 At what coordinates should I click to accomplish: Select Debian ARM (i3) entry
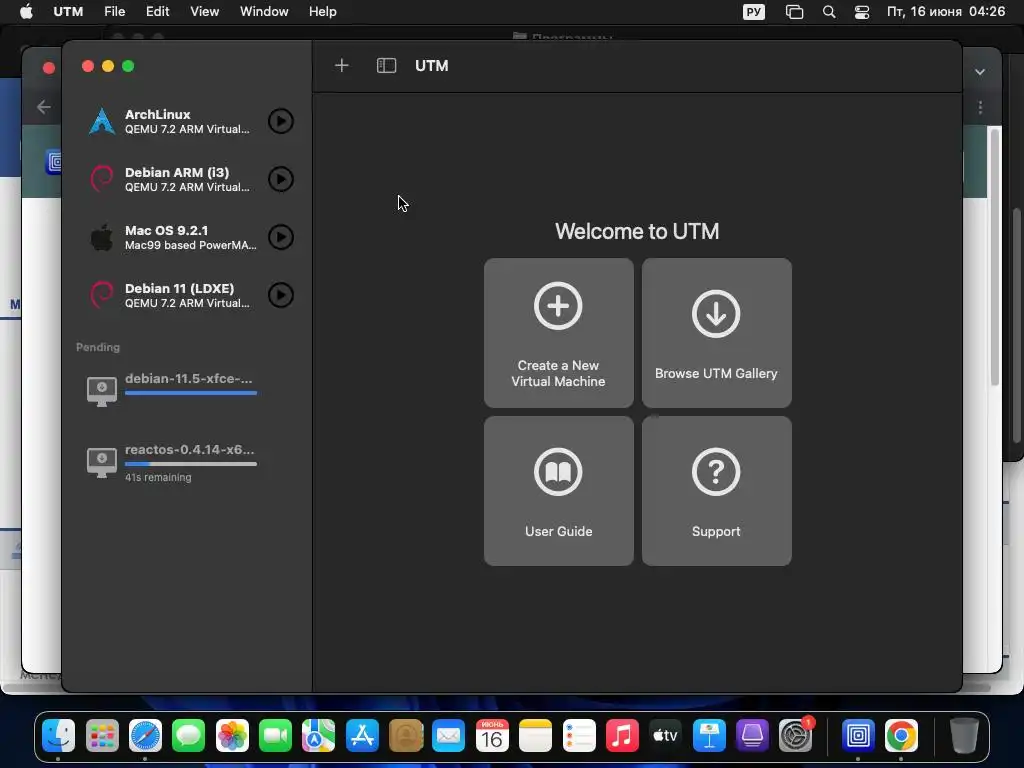tap(187, 179)
